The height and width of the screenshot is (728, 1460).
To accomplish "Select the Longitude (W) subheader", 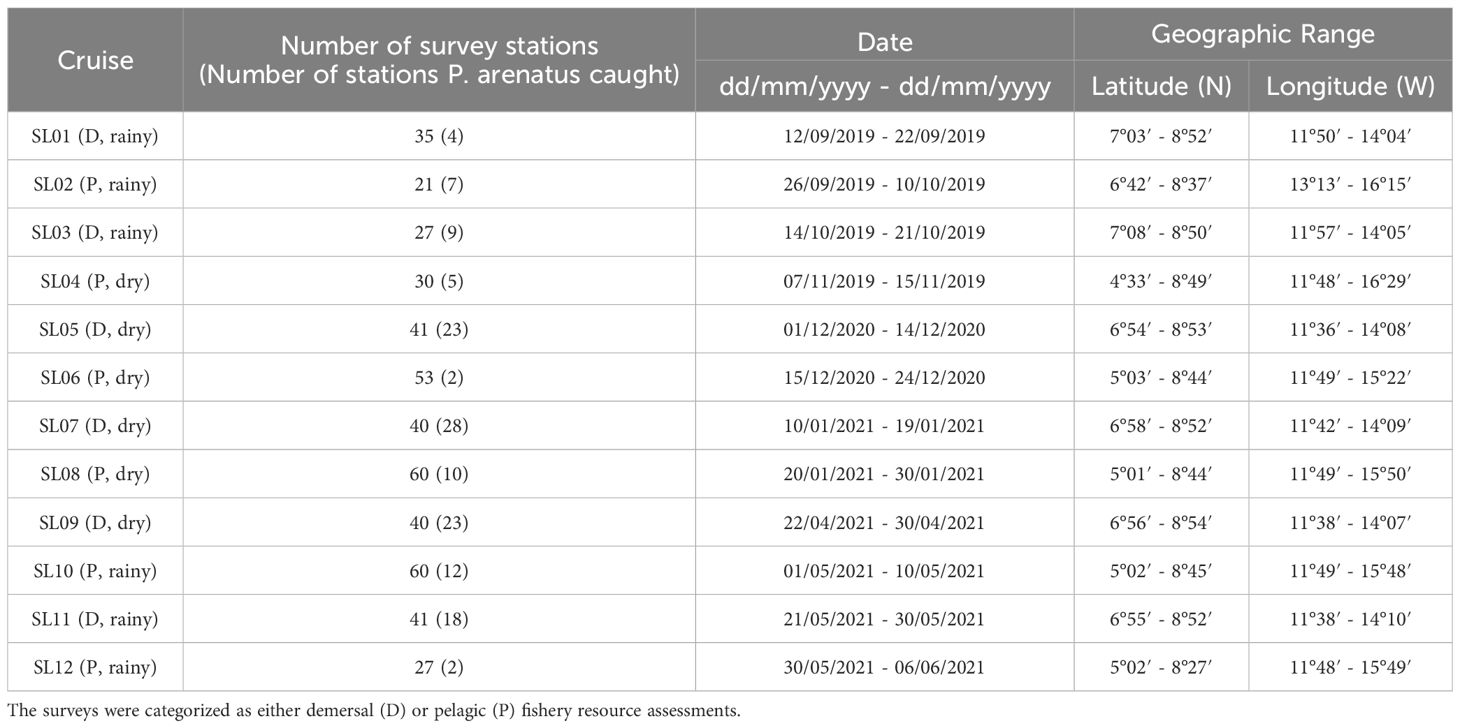I will click(1350, 87).
